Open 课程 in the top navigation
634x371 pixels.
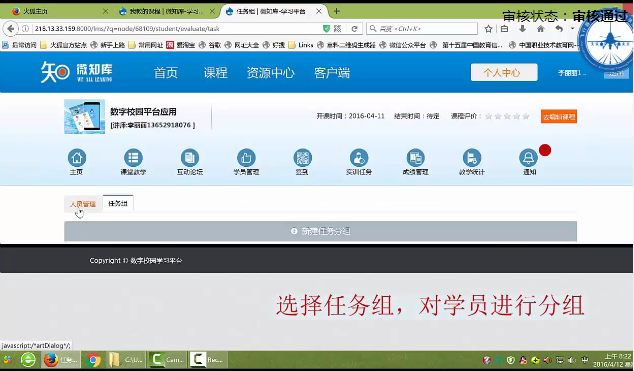click(216, 73)
